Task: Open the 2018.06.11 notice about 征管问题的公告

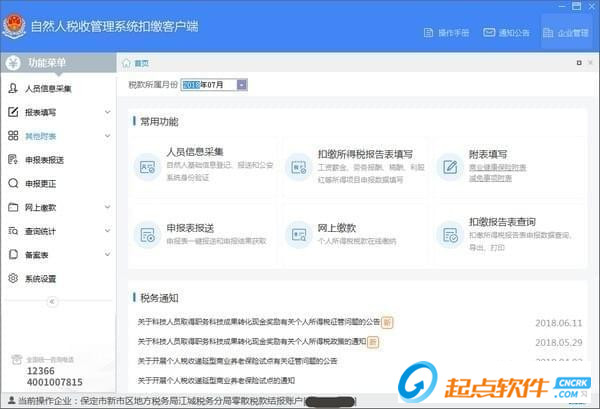Action: click(259, 322)
